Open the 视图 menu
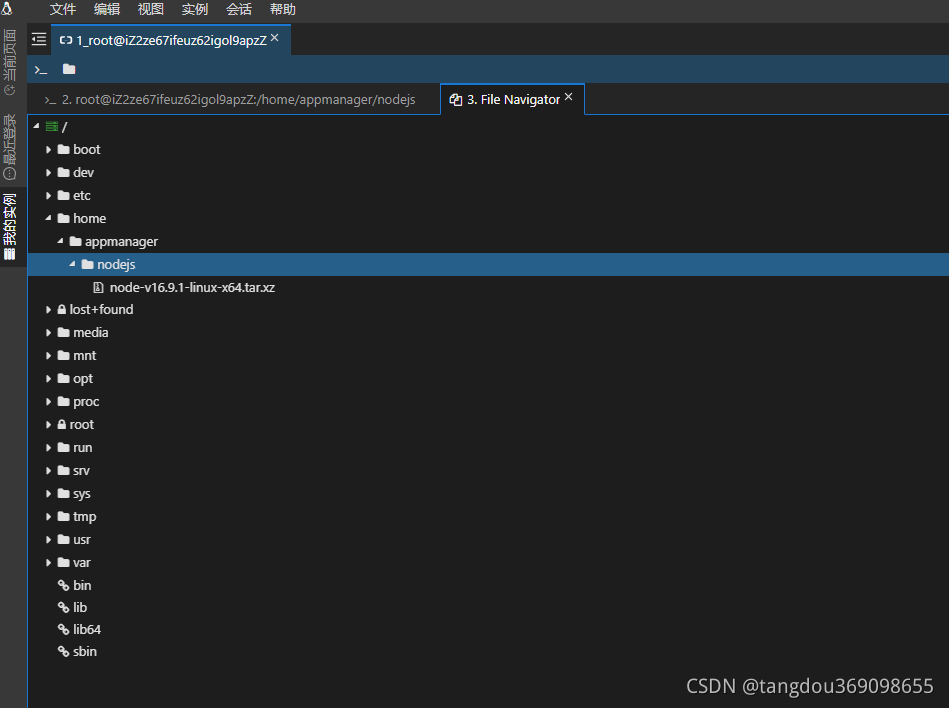 click(x=151, y=10)
